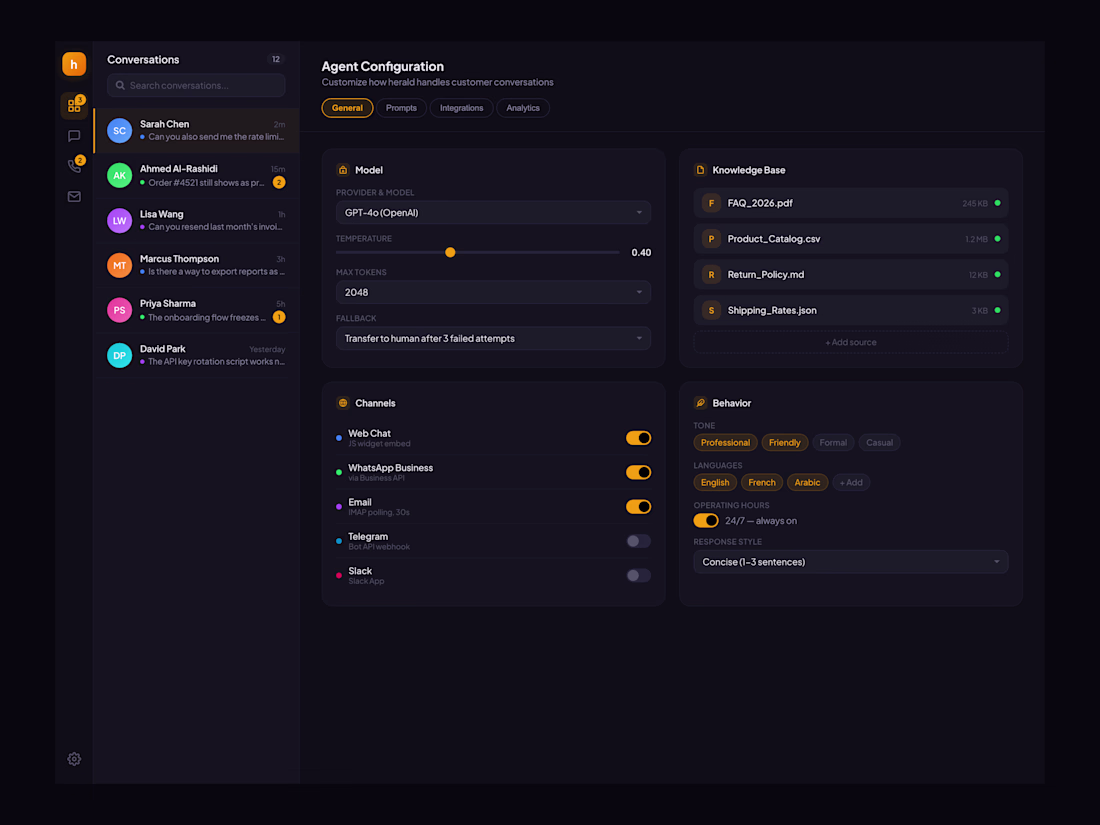Click the Channels globe icon
Screen dimensions: 1100x825
click(x=343, y=403)
